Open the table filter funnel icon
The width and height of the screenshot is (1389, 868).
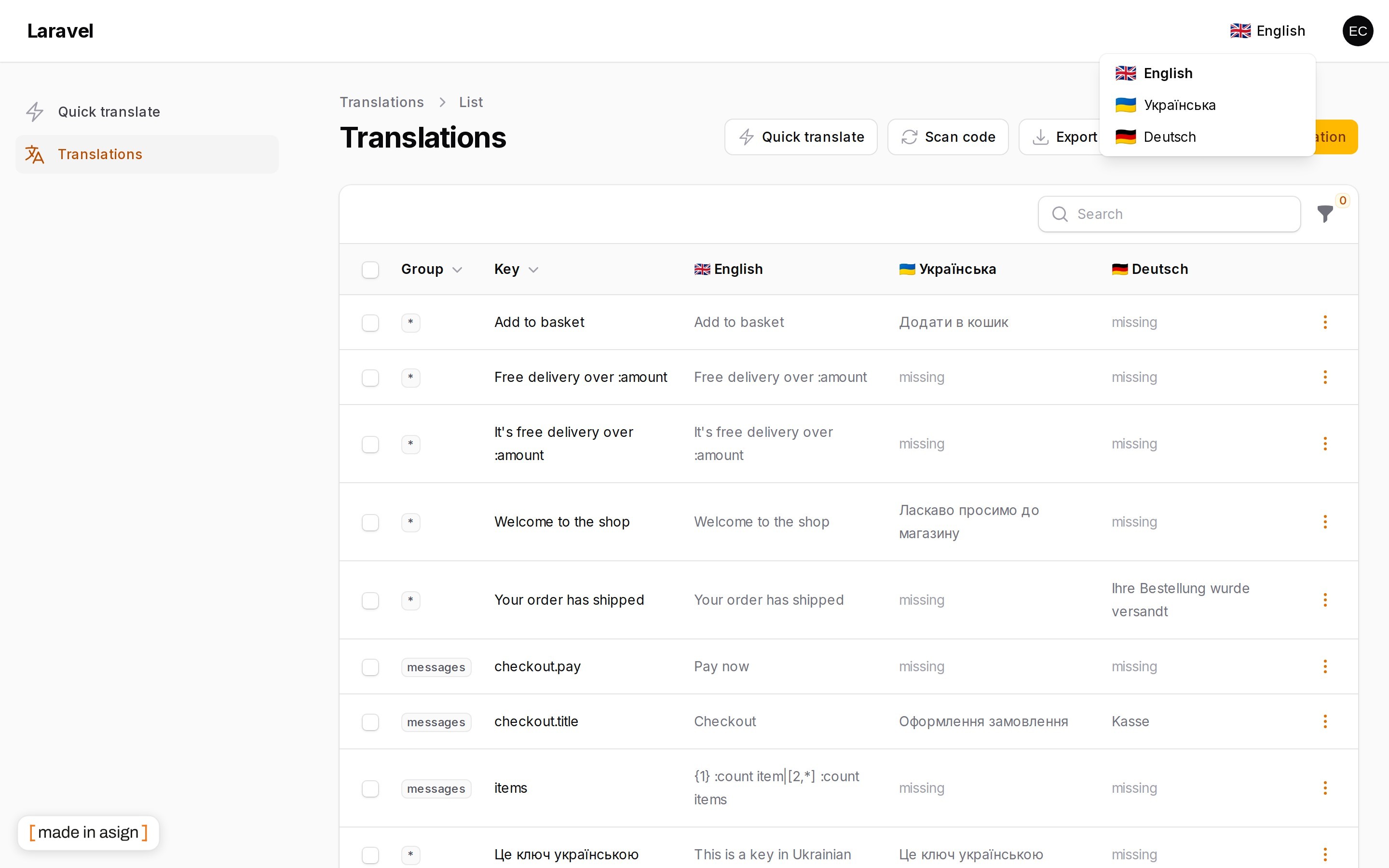click(1325, 214)
